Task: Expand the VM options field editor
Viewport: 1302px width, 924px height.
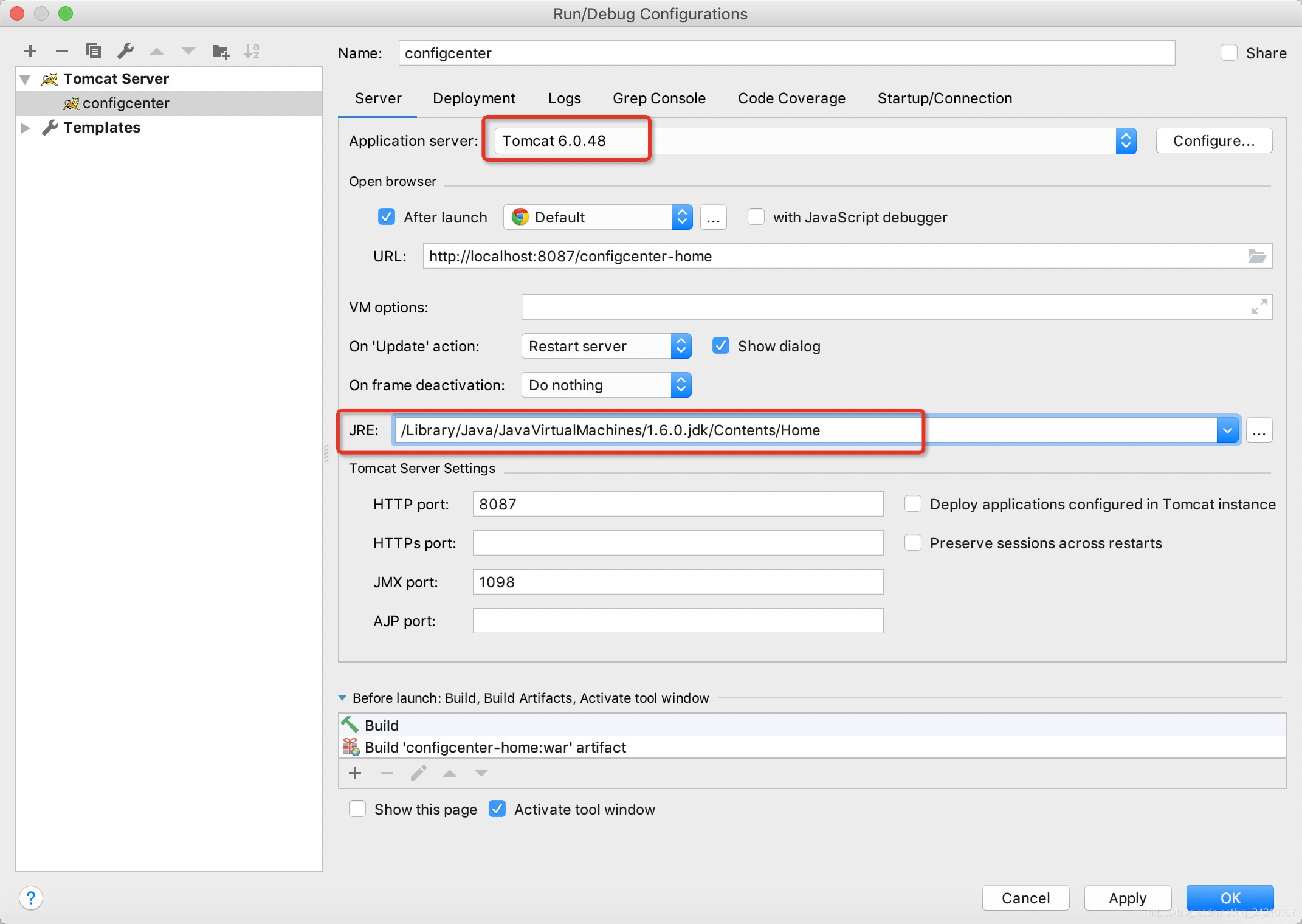Action: (1259, 307)
